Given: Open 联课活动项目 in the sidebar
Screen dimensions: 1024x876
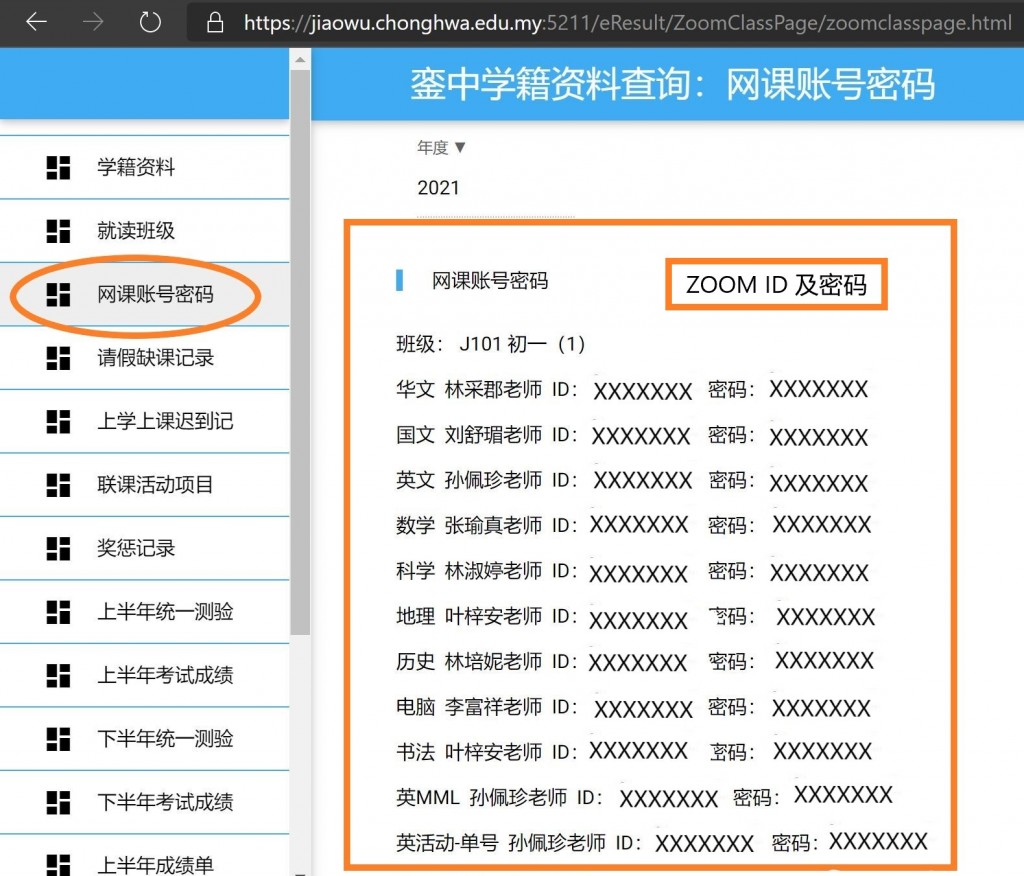Looking at the screenshot, I should coord(144,485).
